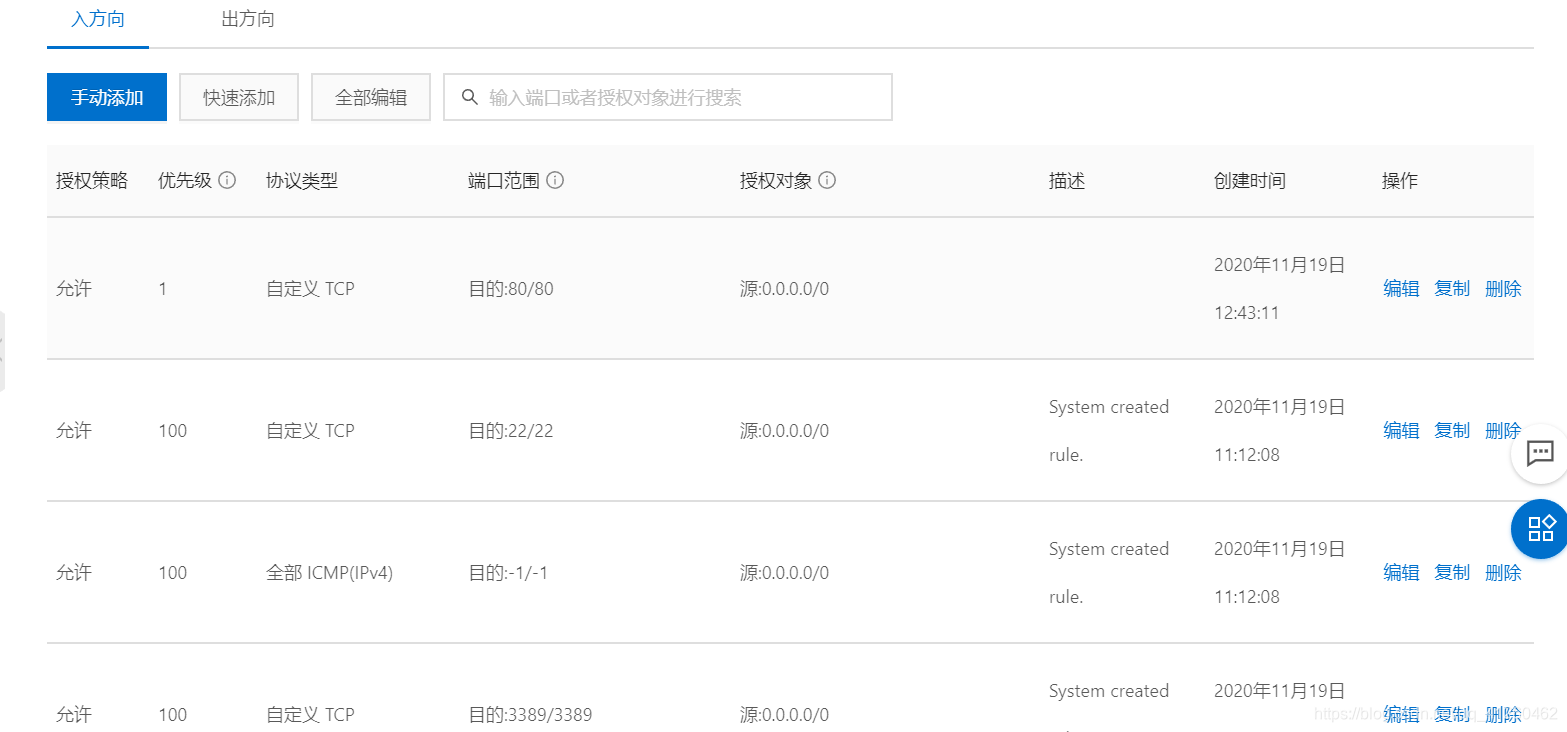1567x732 pixels.
Task: Click the 快速添加 button
Action: pos(239,97)
